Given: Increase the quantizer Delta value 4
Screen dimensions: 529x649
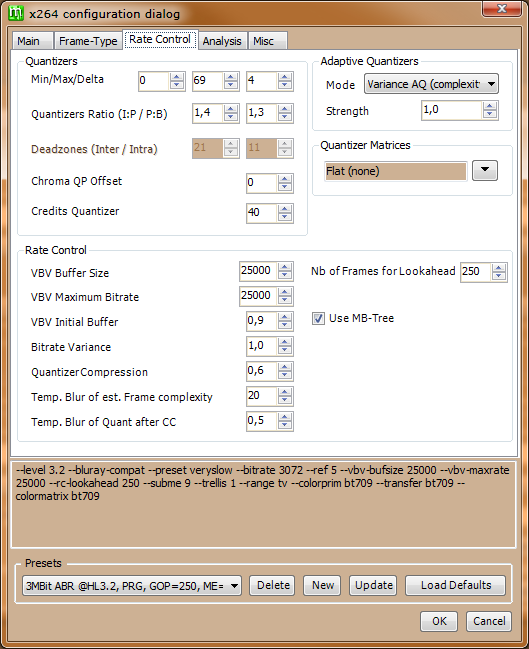Looking at the screenshot, I should click(x=285, y=77).
